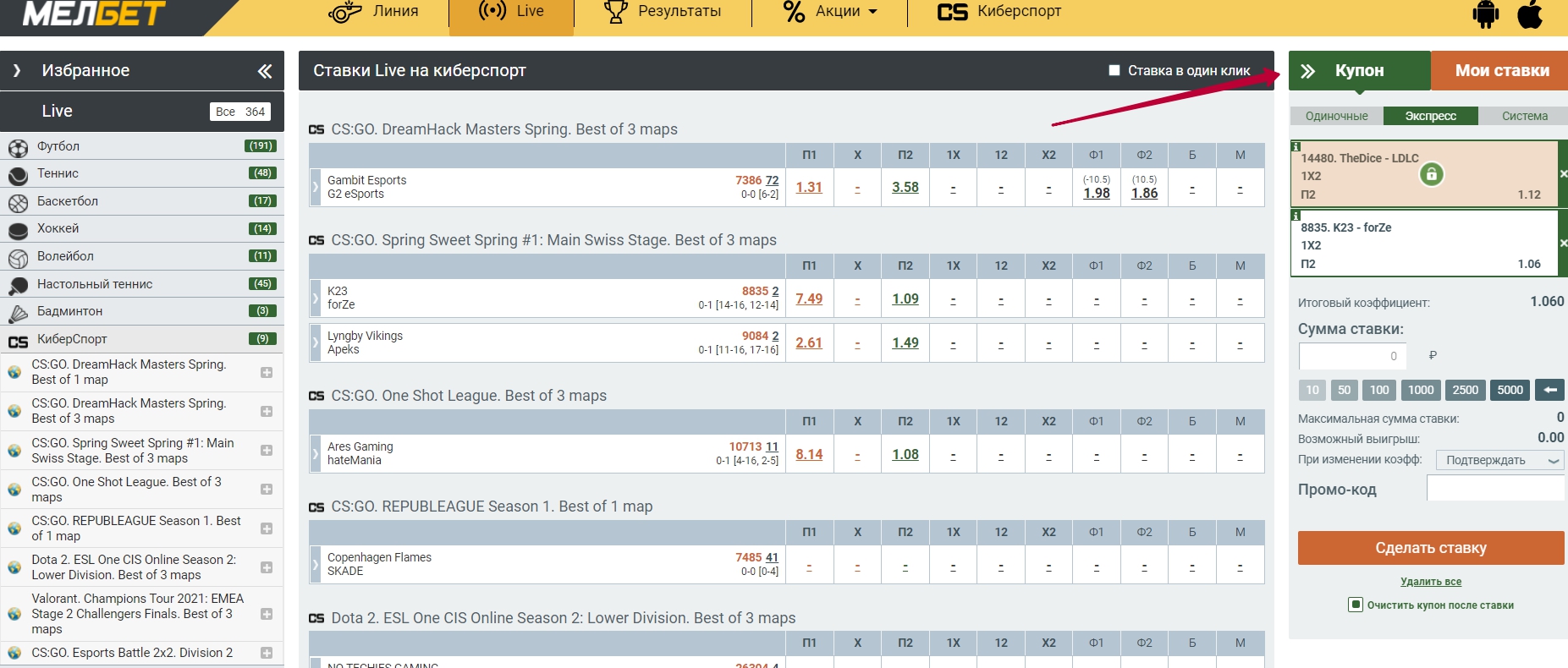This screenshot has height=668, width=1568.
Task: Select the Баскетбол sport icon
Action: 18,203
